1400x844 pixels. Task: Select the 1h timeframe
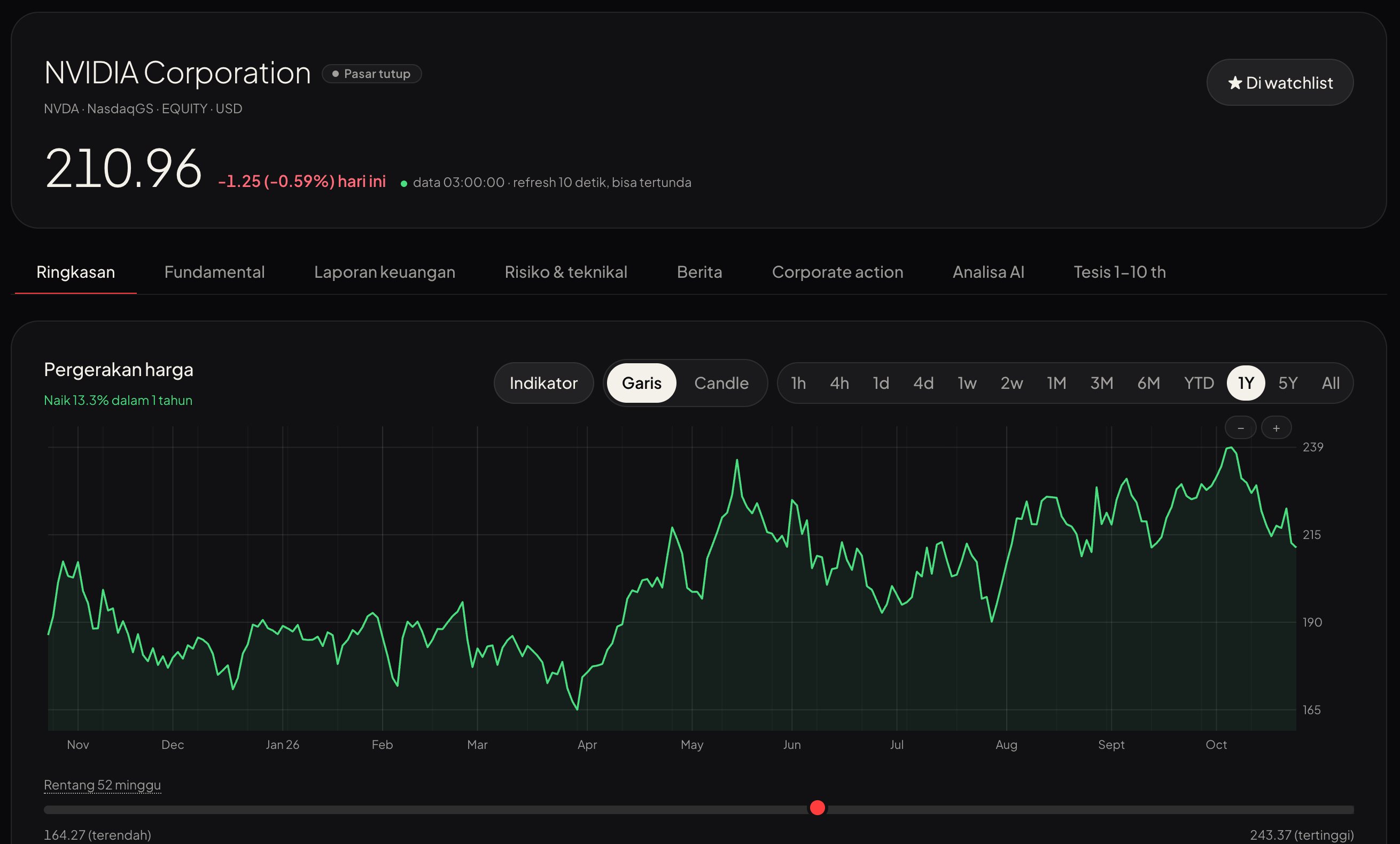(x=798, y=383)
